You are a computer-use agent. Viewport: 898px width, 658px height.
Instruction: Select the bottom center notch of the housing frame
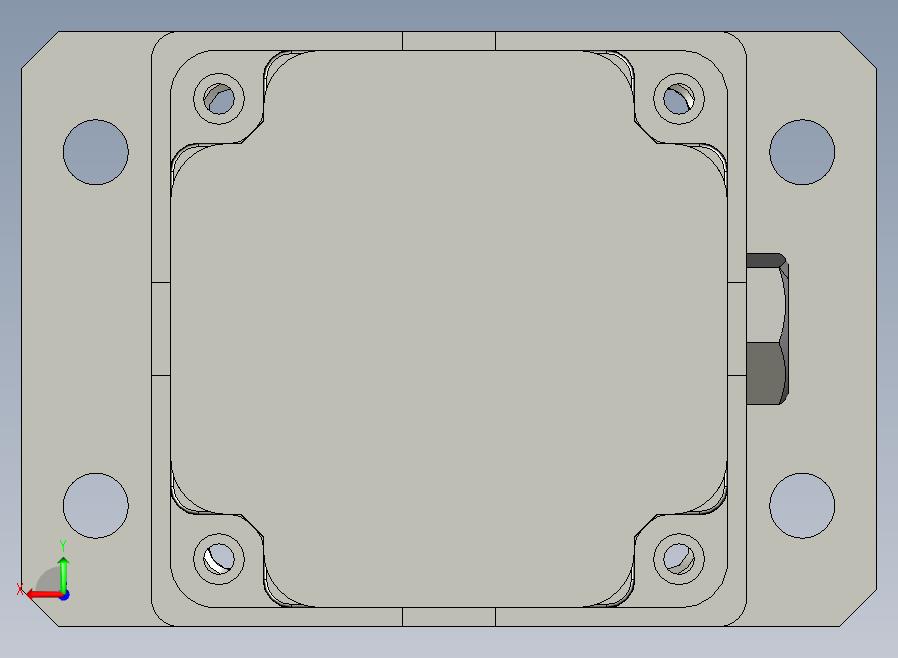tap(449, 617)
